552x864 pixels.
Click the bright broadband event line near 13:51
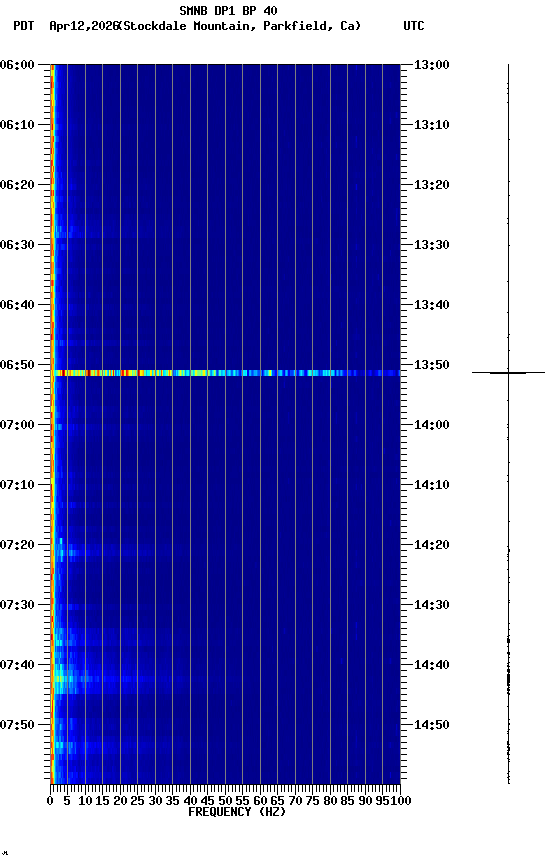point(227,373)
